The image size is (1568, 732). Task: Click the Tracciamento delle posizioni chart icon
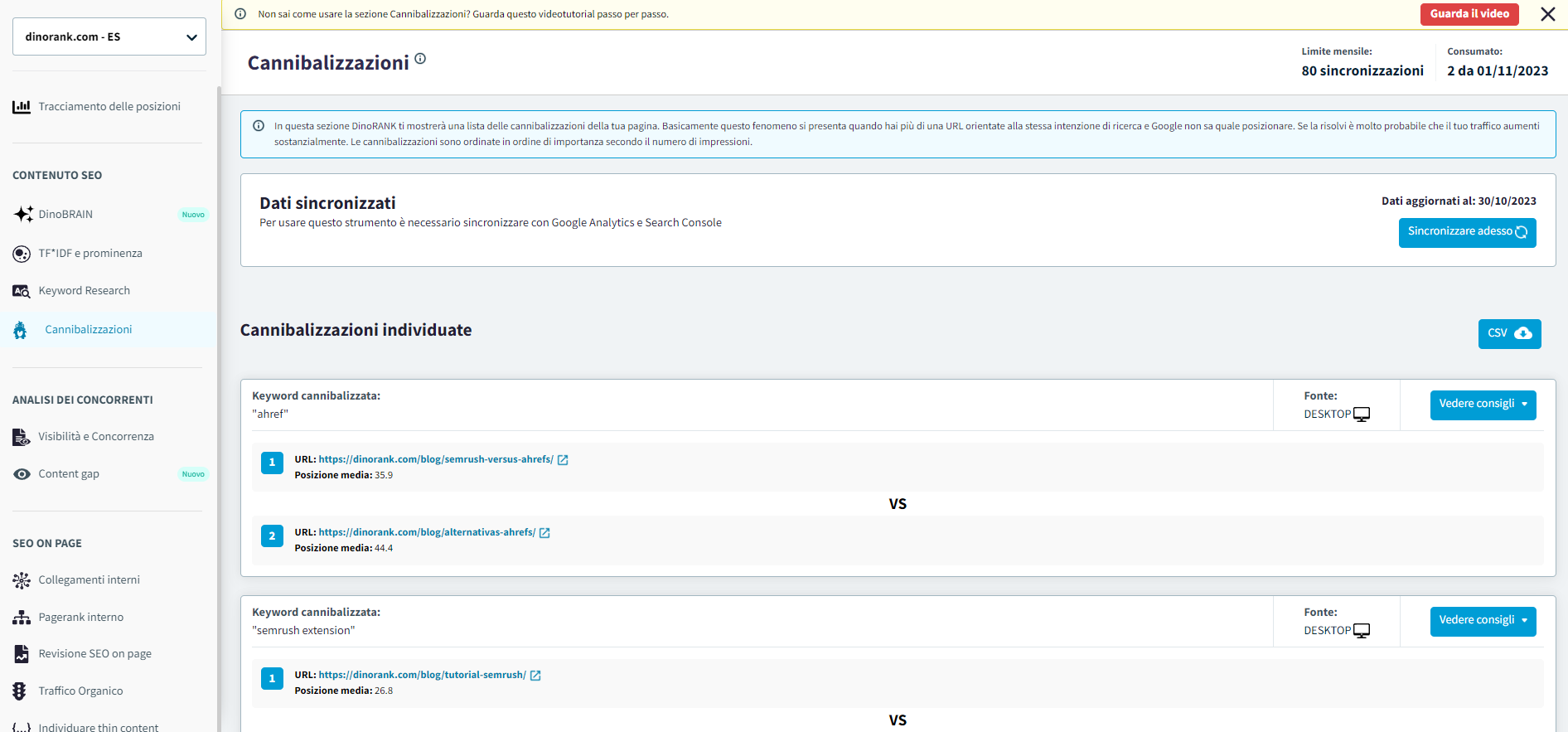coord(22,107)
